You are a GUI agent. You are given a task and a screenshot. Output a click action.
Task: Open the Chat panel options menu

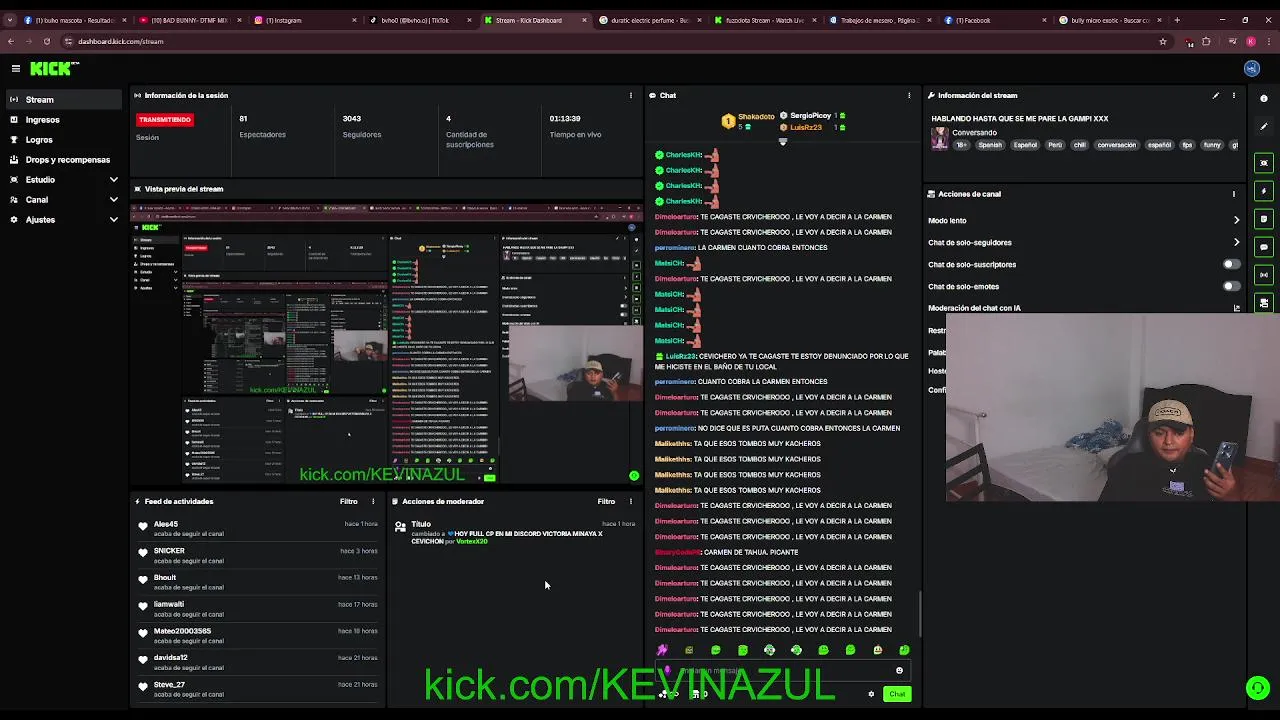[909, 95]
